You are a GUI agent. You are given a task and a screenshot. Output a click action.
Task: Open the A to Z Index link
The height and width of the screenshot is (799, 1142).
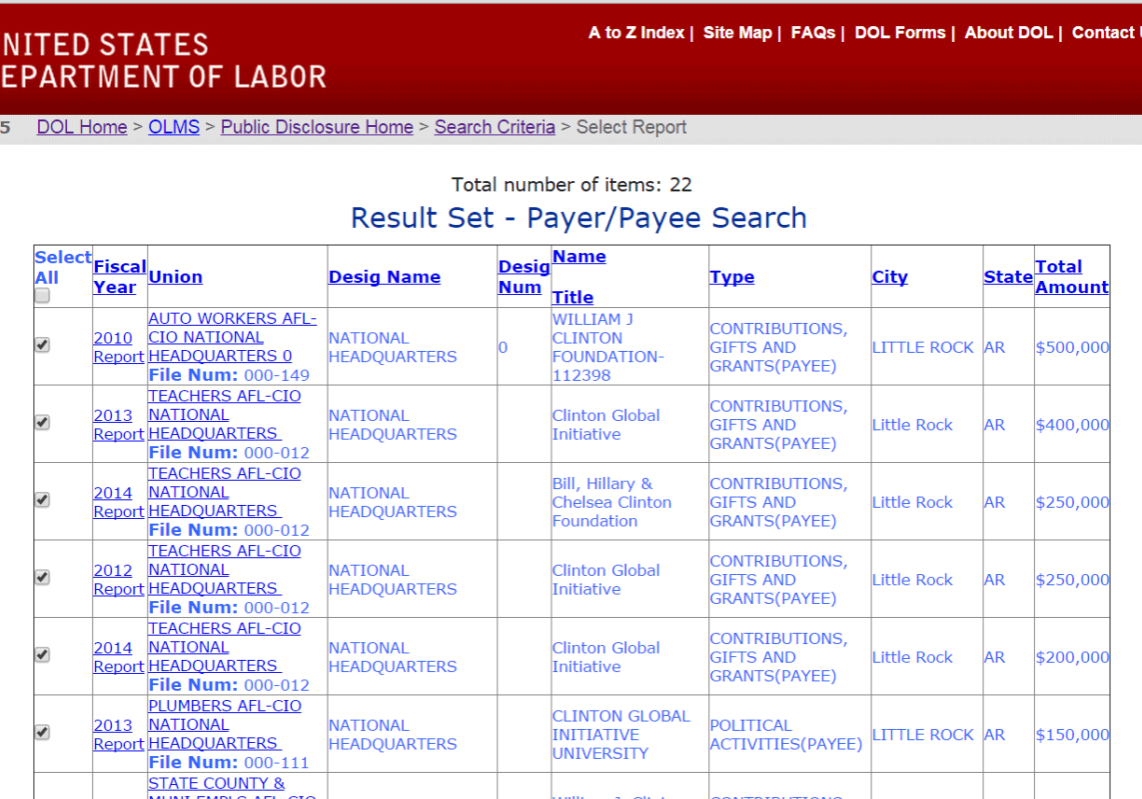(637, 33)
